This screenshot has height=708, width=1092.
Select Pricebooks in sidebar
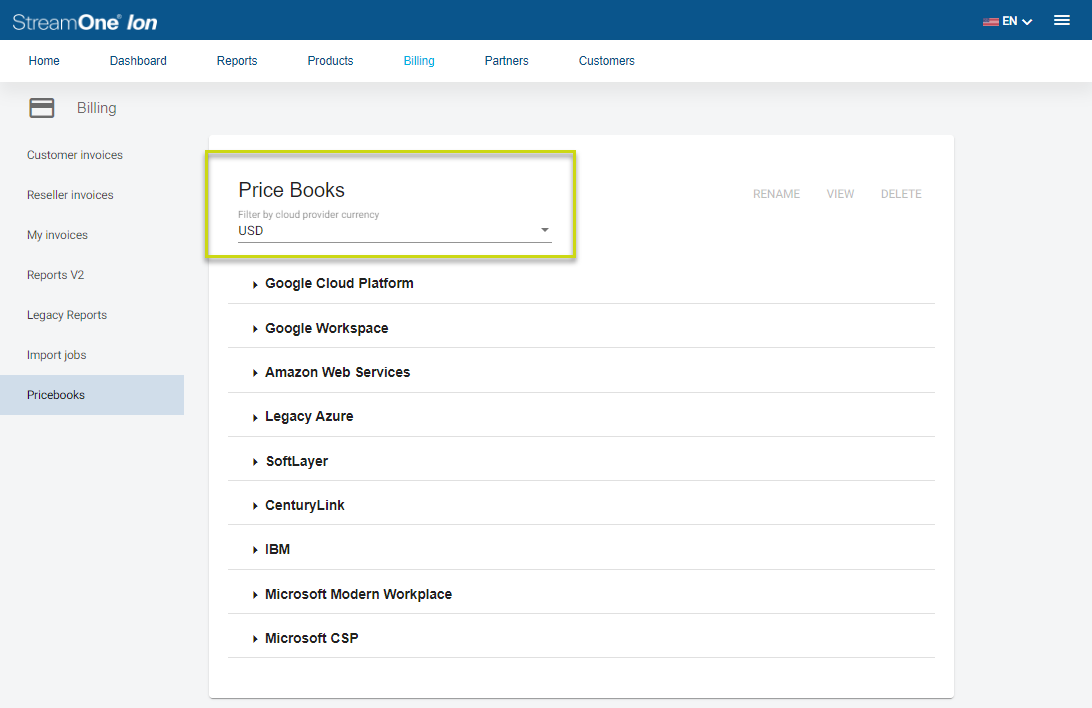(x=92, y=395)
